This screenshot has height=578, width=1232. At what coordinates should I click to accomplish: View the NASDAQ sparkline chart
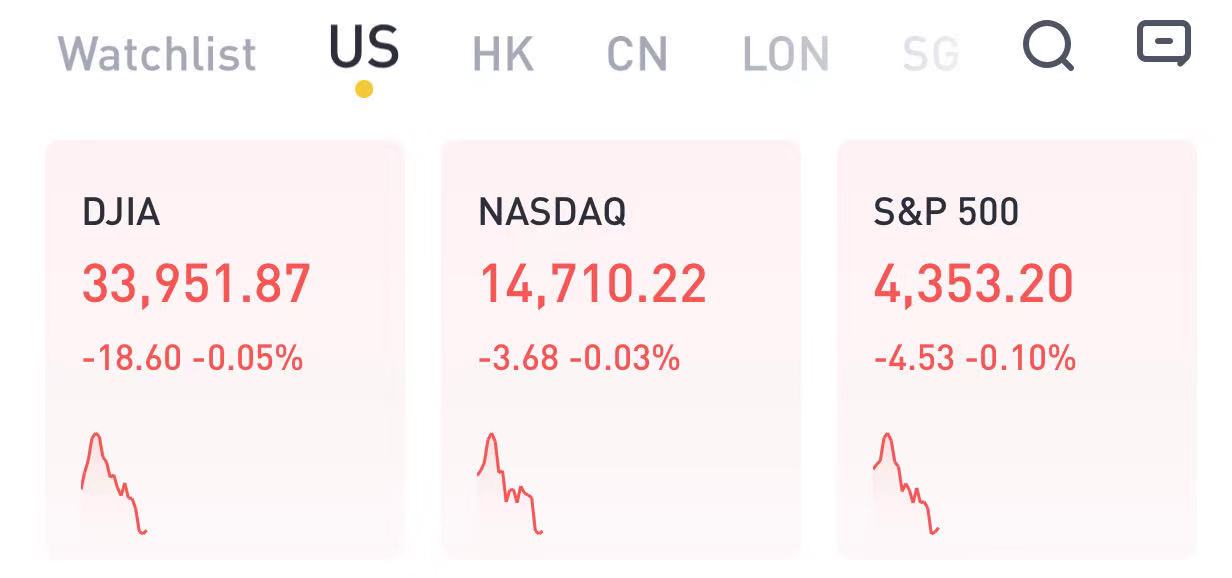(509, 483)
